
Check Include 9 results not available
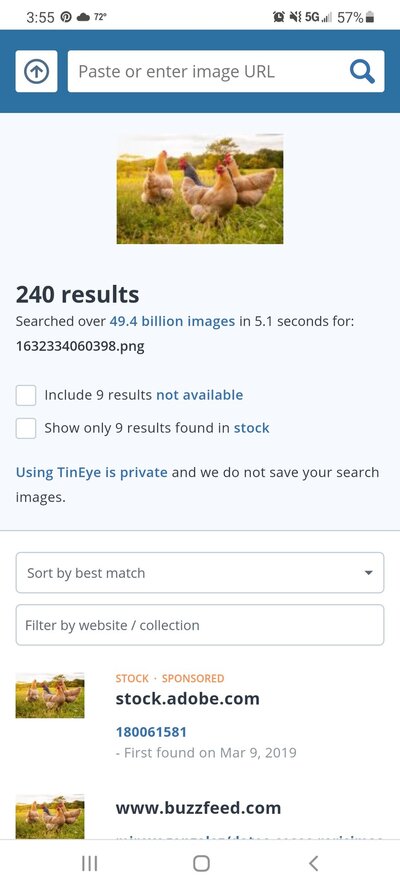coord(26,395)
